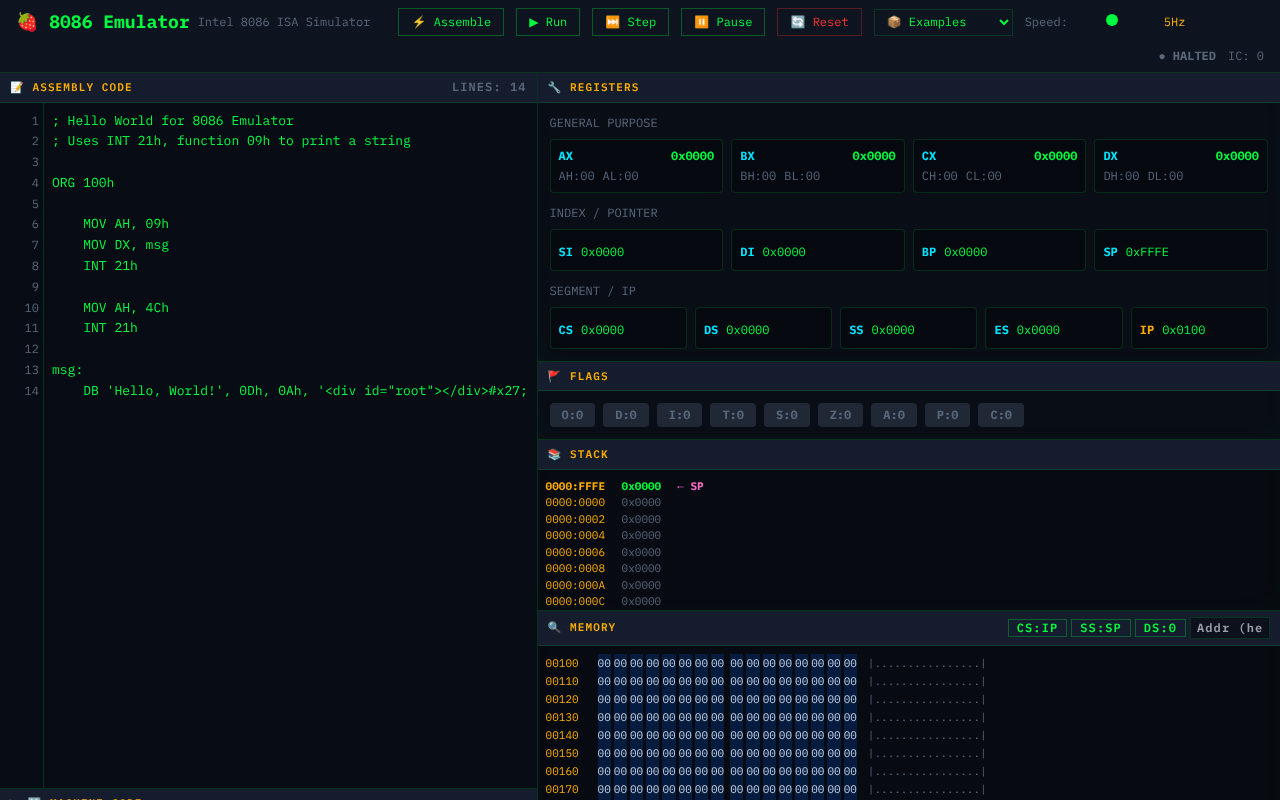Select the IP register showing 0x0100
Viewport: 1280px width, 800px height.
pyautogui.click(x=1199, y=328)
